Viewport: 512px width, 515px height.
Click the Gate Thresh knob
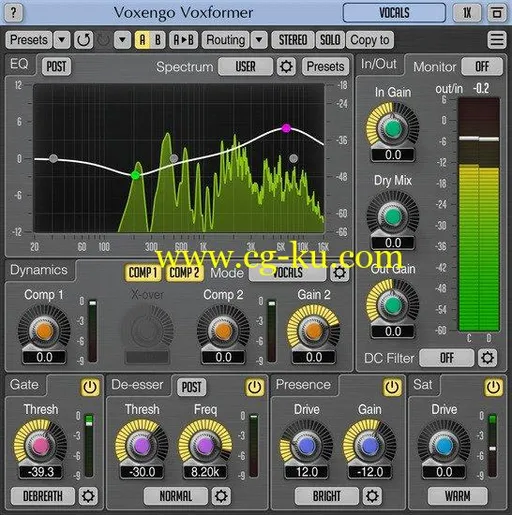[x=40, y=445]
